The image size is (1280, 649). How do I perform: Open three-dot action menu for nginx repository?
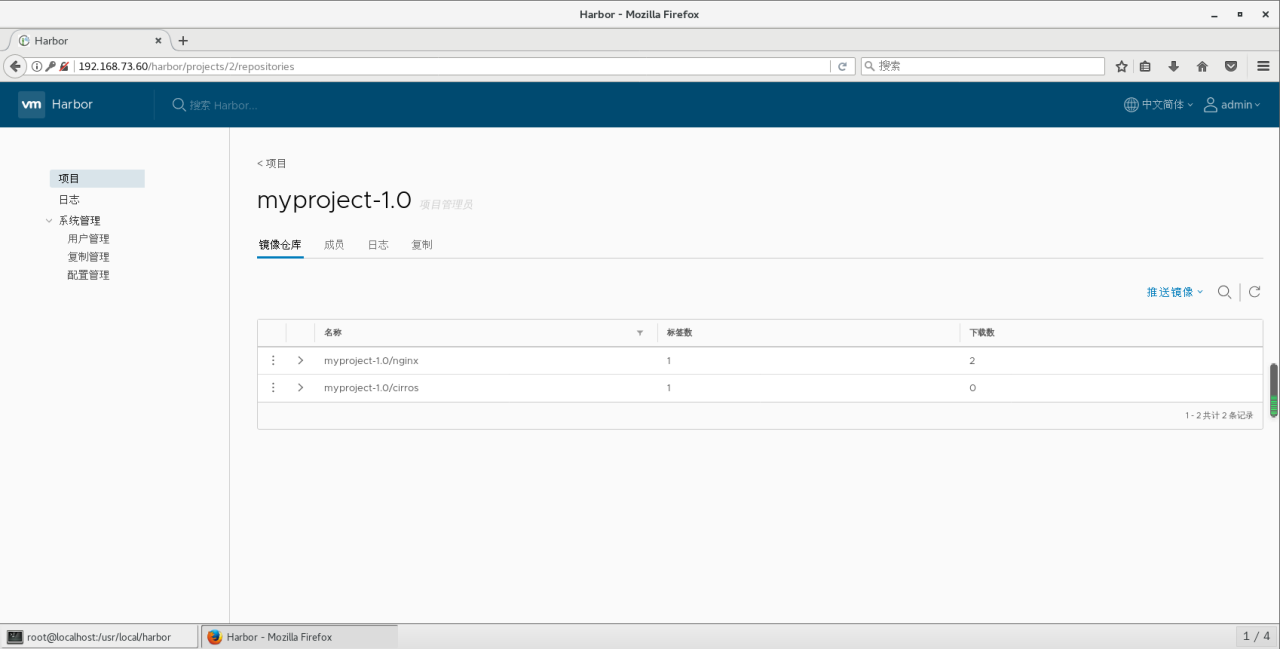tap(273, 360)
